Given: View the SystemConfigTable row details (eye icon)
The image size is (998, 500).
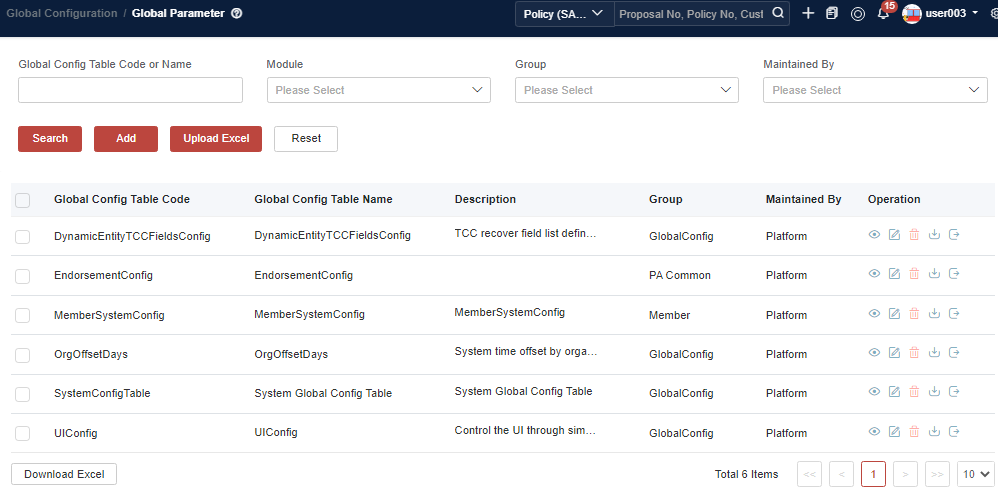Looking at the screenshot, I should pyautogui.click(x=875, y=392).
